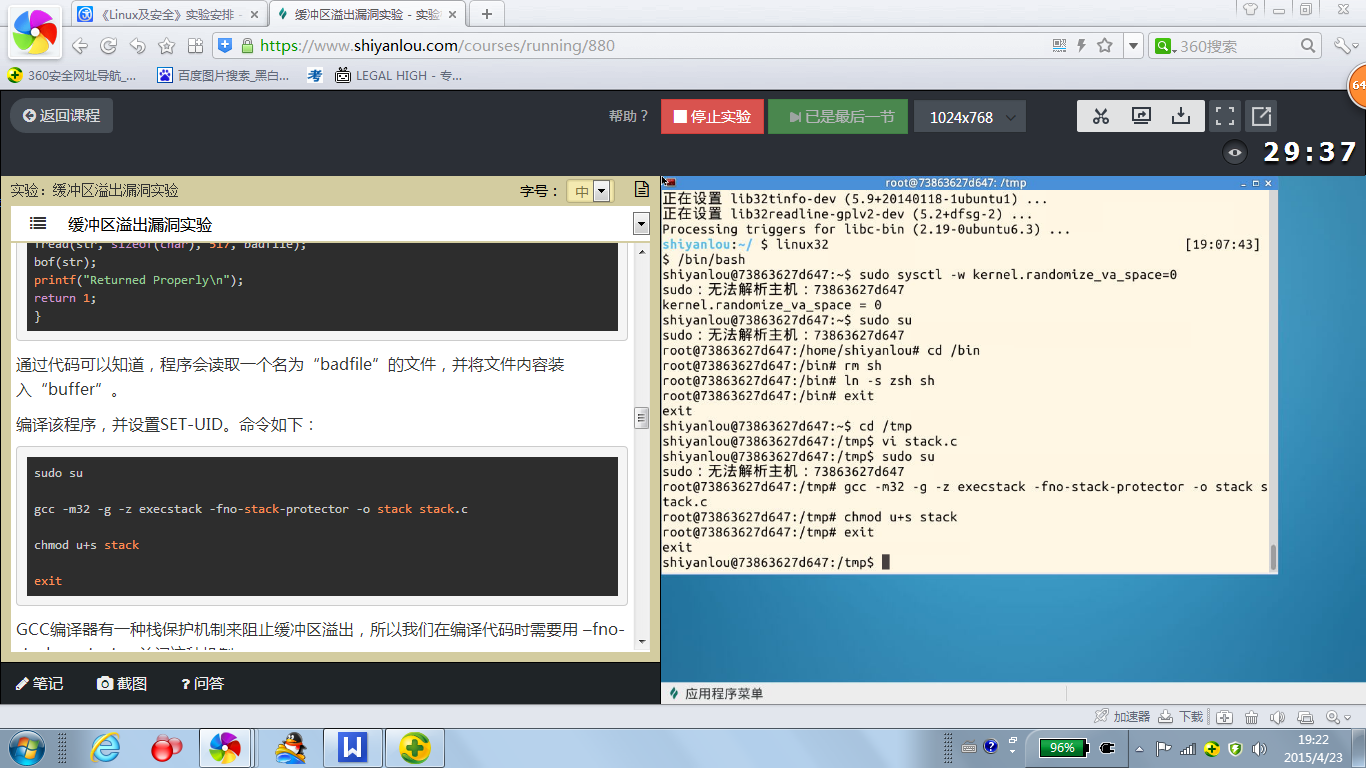Click the scissors clipboard icon
1366x768 pixels.
(x=1101, y=117)
